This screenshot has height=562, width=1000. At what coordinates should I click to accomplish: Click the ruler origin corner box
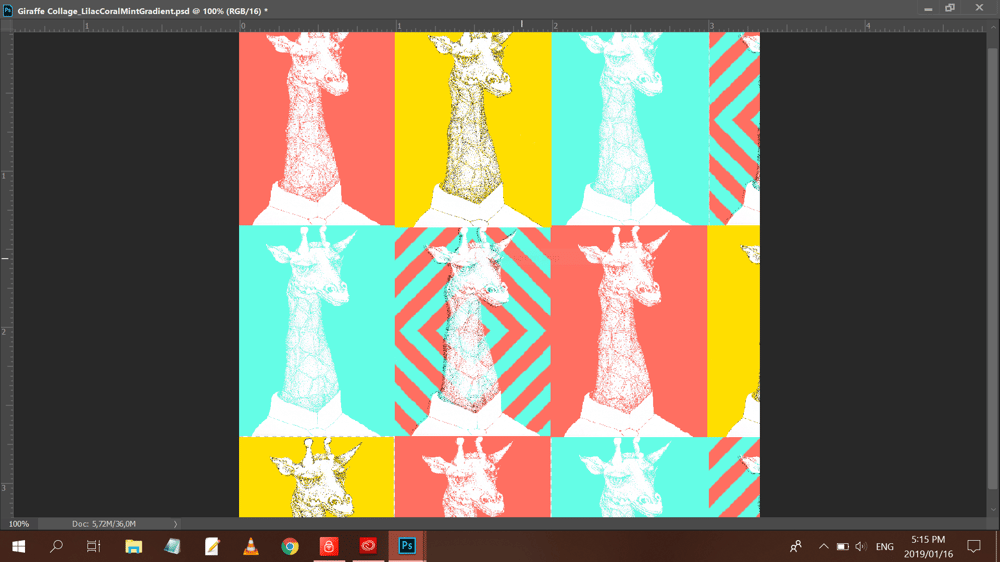(x=6, y=26)
